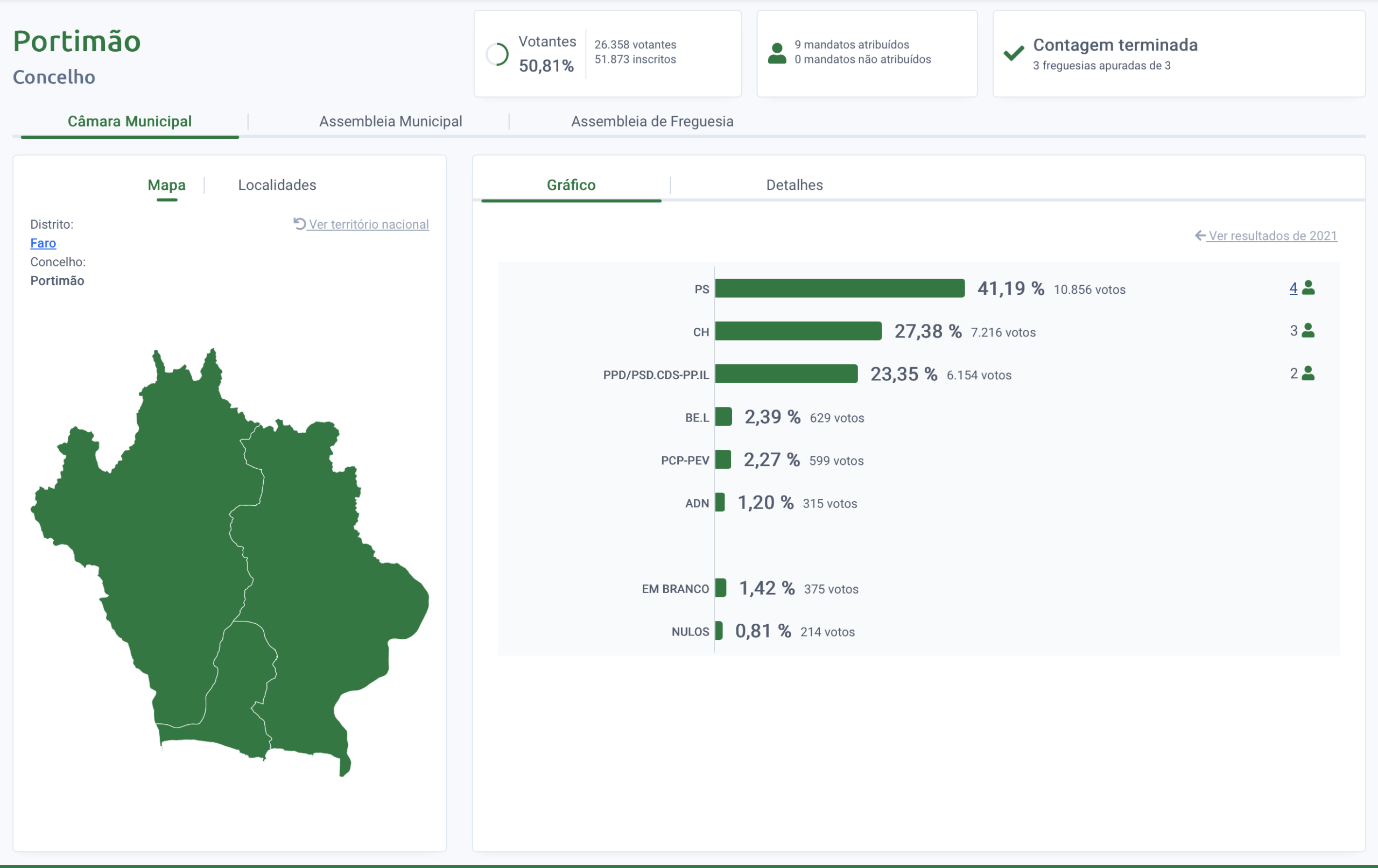The height and width of the screenshot is (868, 1378).
Task: Show the Localidades list view
Action: coord(277,185)
